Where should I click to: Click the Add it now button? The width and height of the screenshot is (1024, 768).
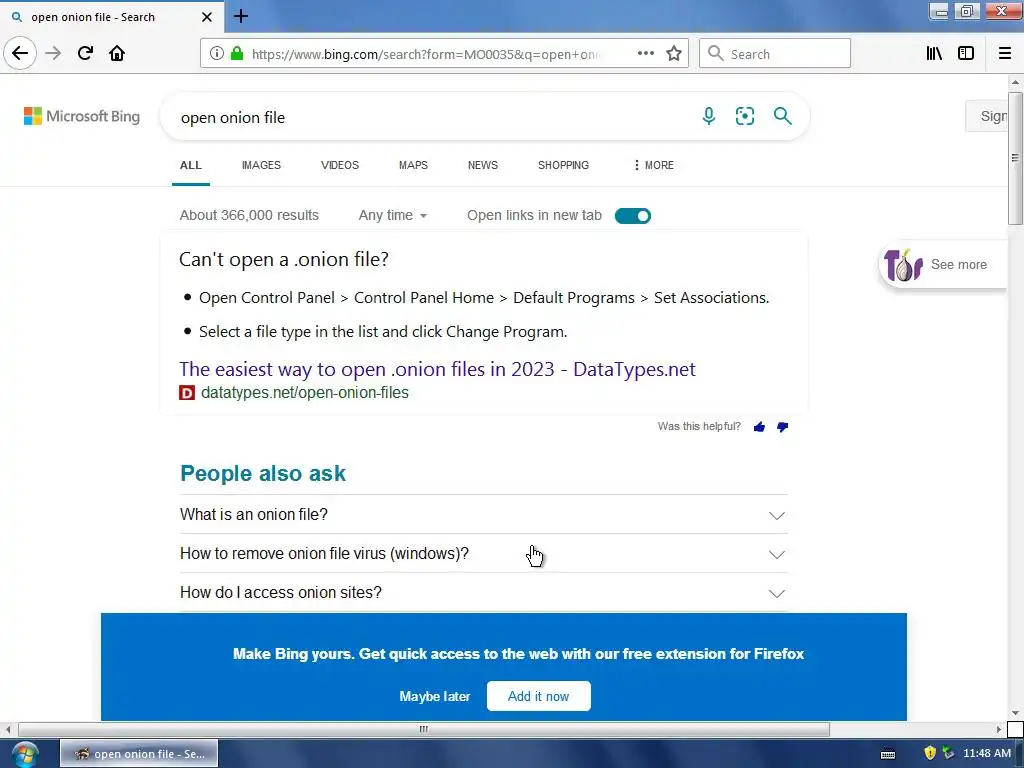coord(539,696)
